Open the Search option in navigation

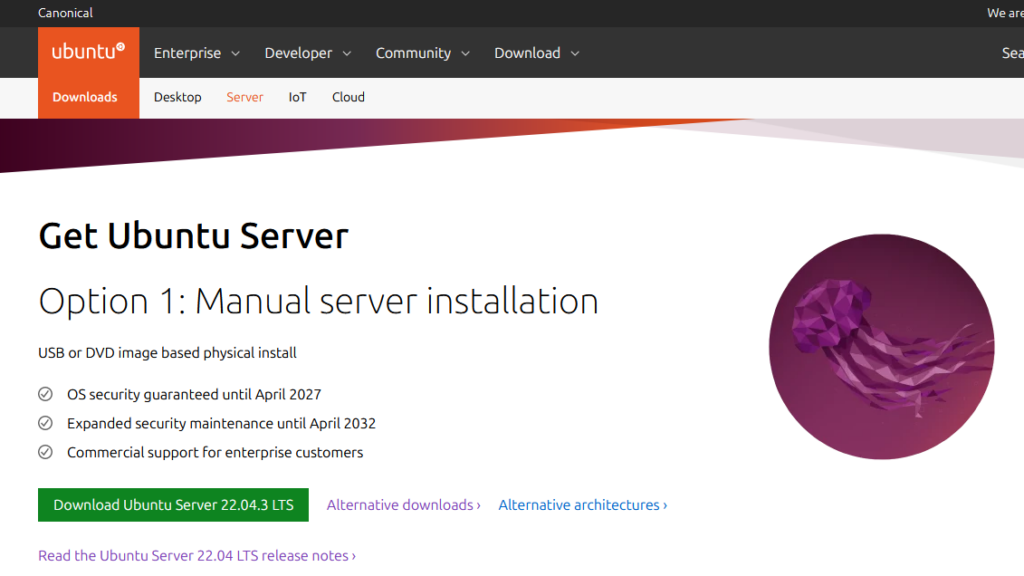pyautogui.click(x=1012, y=53)
